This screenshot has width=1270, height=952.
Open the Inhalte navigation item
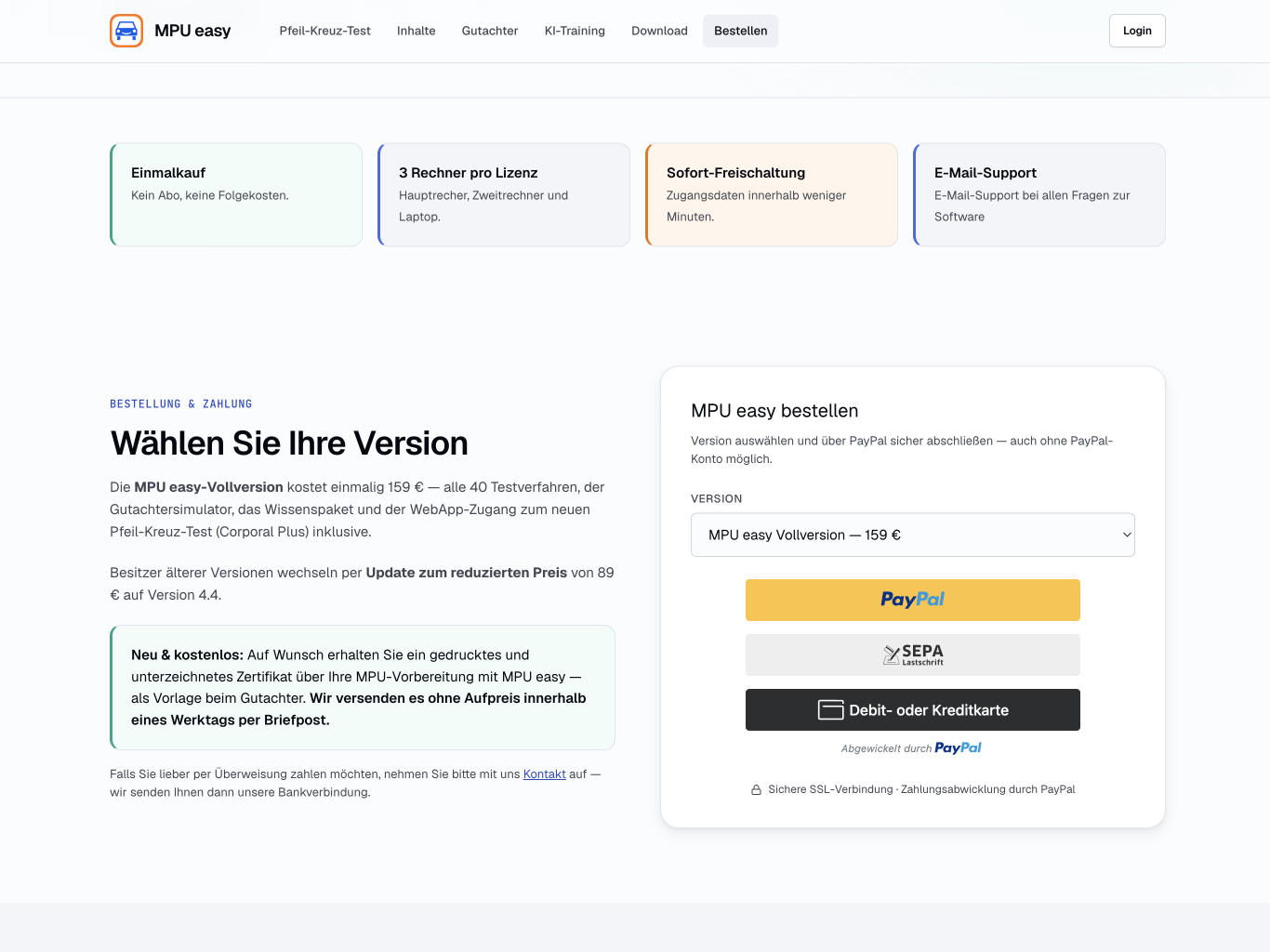(417, 31)
